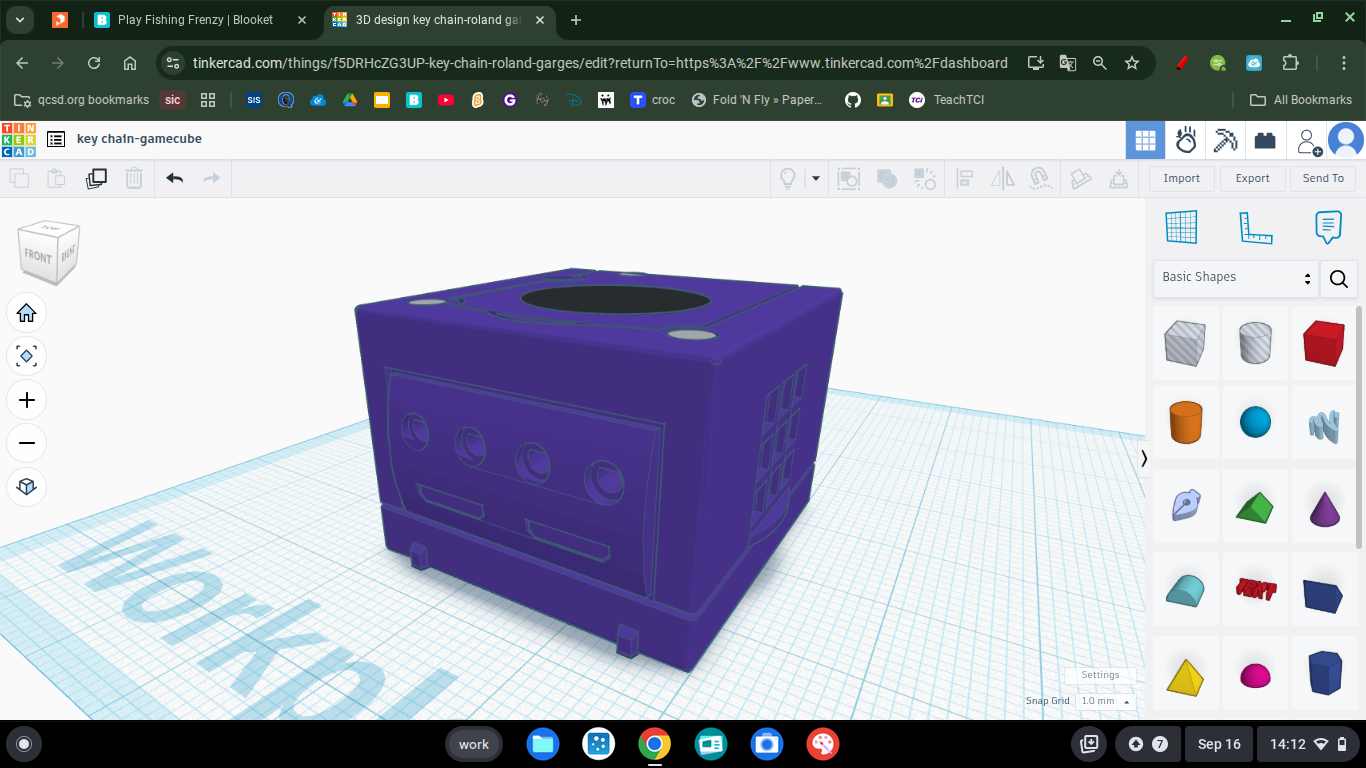Switch to the Bricks view
Image resolution: width=1366 pixels, height=768 pixels.
(1265, 140)
